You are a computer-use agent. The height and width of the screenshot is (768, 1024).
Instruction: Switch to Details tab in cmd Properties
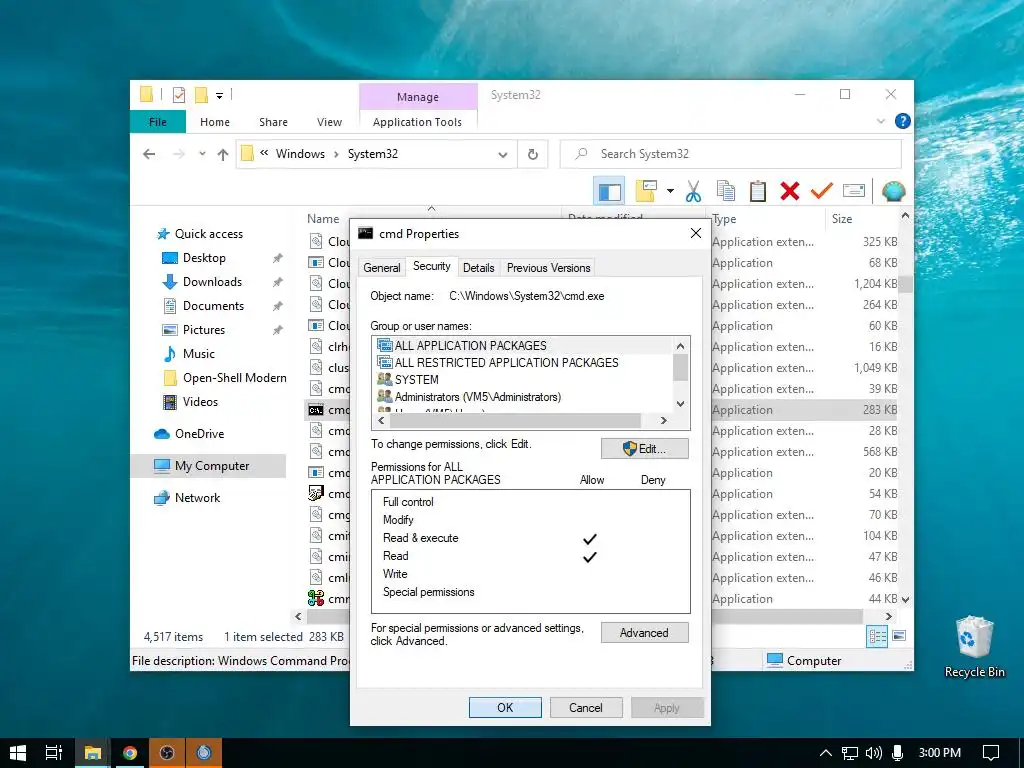(479, 267)
